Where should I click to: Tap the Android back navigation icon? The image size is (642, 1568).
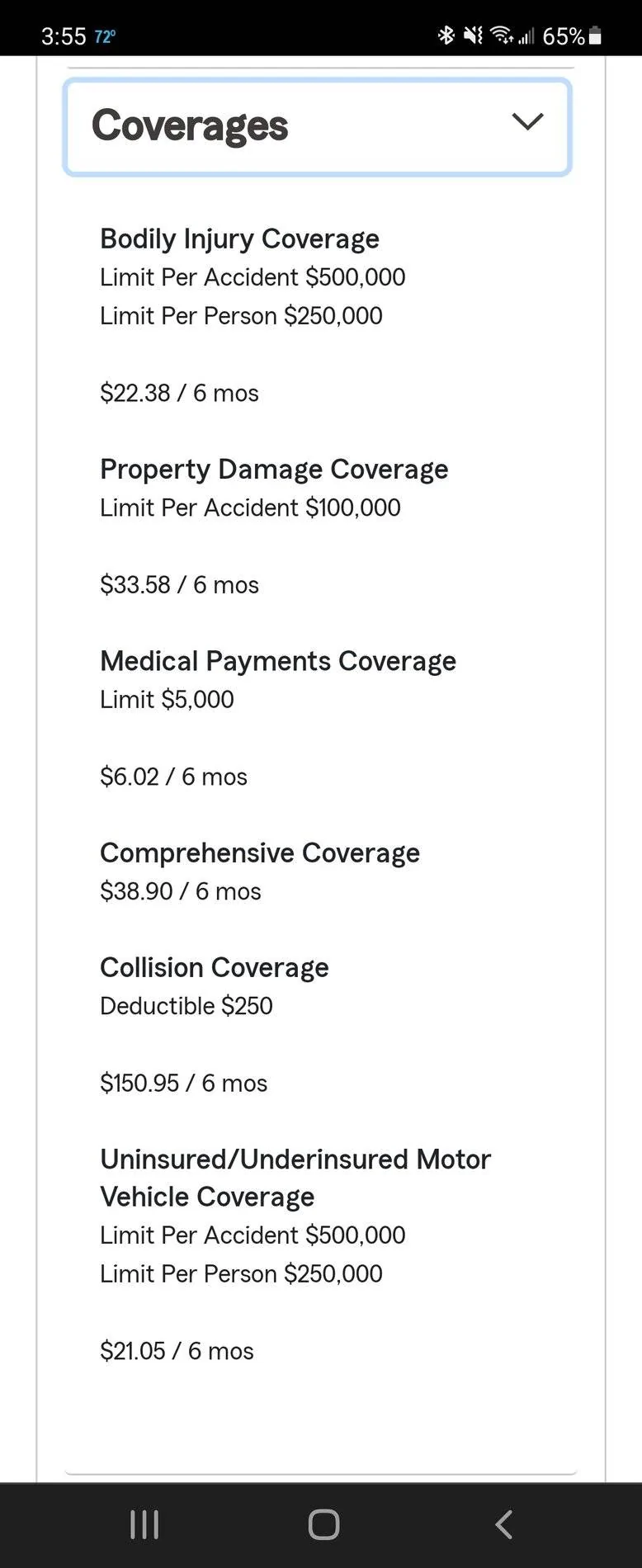(x=504, y=1524)
